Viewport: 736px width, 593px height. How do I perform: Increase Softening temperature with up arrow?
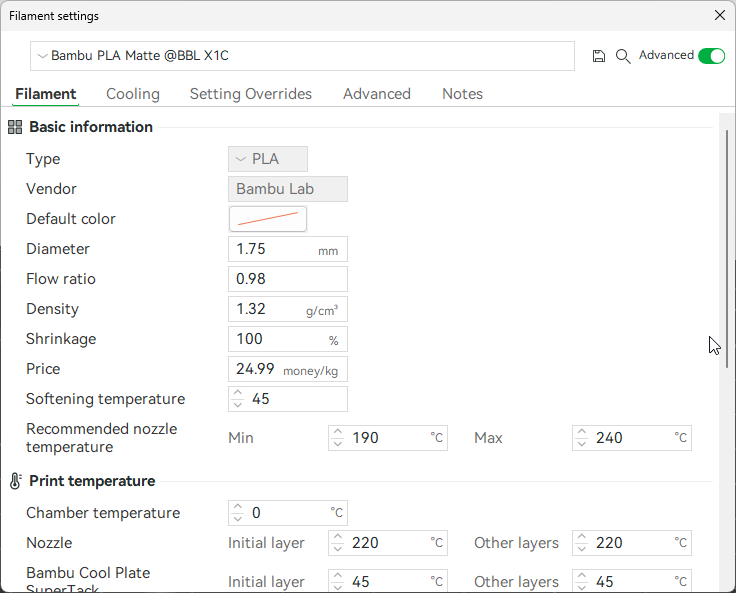coord(238,393)
